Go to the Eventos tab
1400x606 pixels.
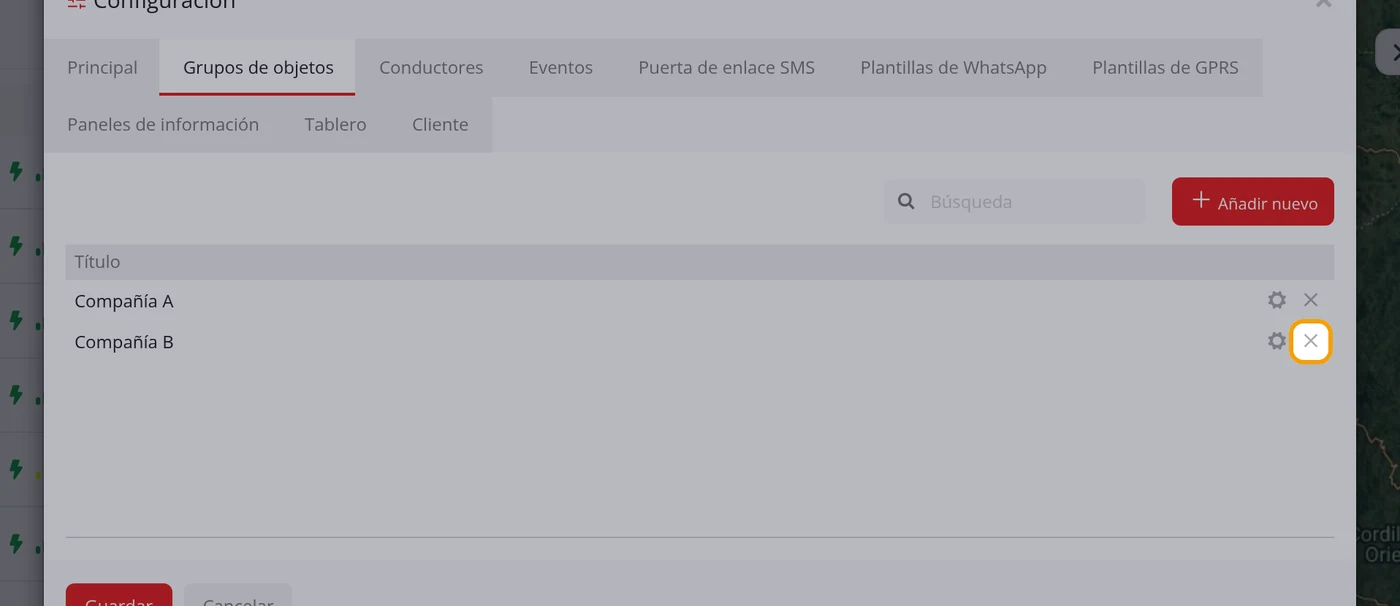pos(561,68)
